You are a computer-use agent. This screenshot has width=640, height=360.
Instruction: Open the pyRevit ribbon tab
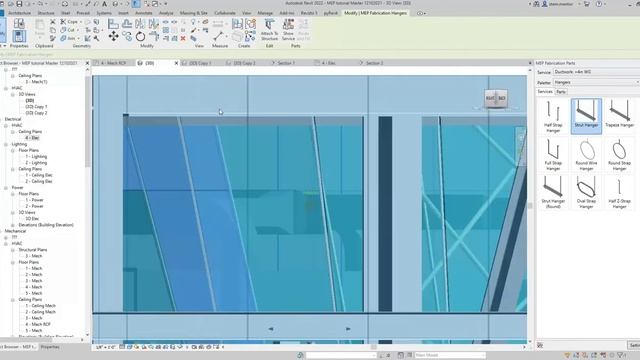point(331,13)
